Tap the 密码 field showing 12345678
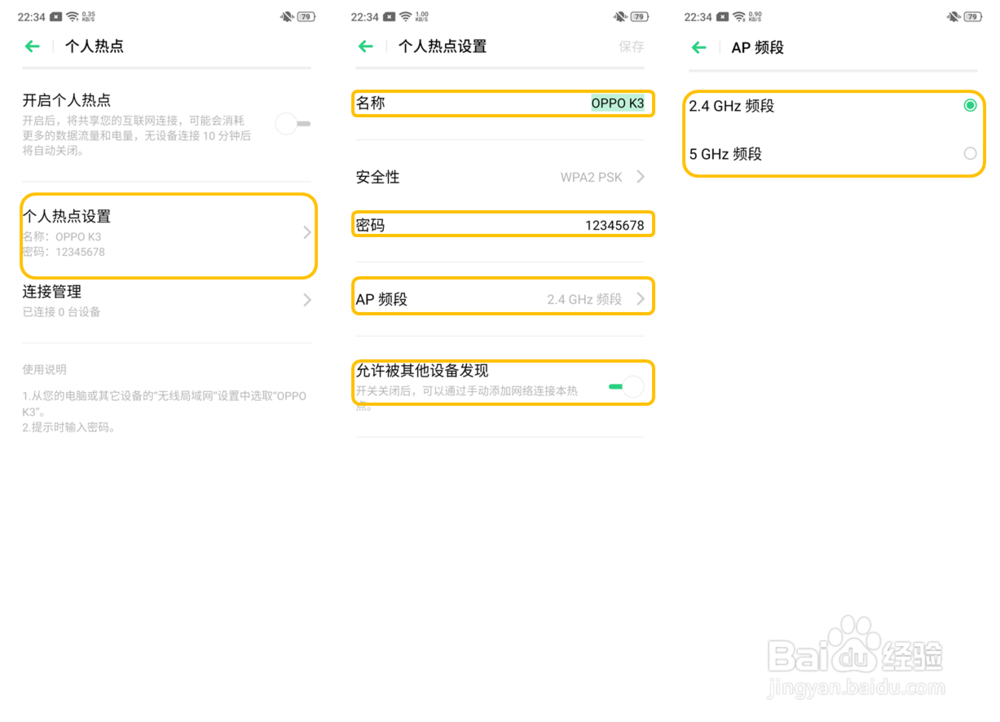 (503, 225)
